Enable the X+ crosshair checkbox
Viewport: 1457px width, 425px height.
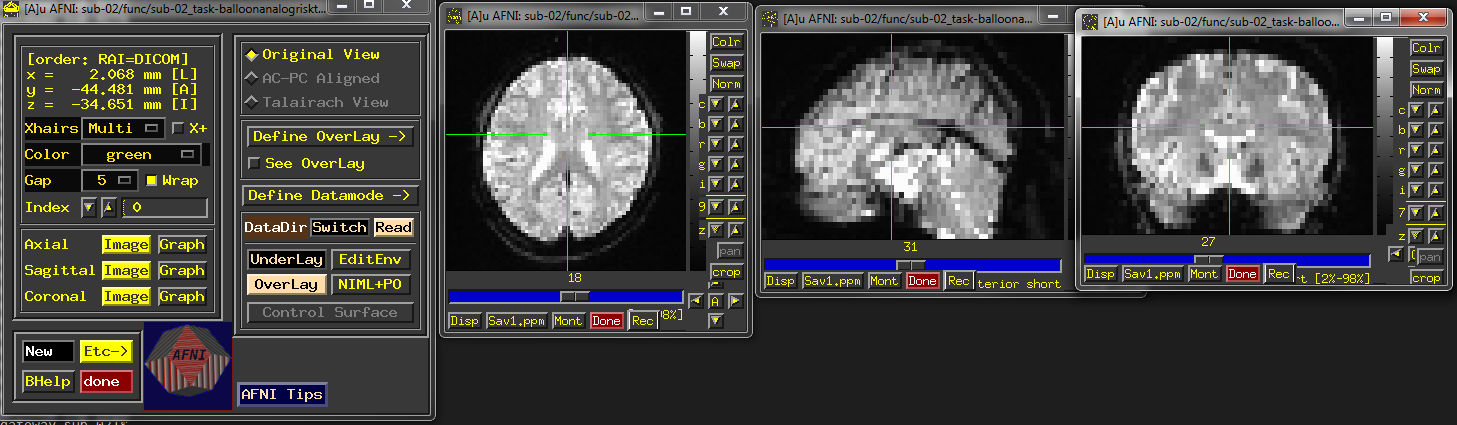click(x=178, y=128)
